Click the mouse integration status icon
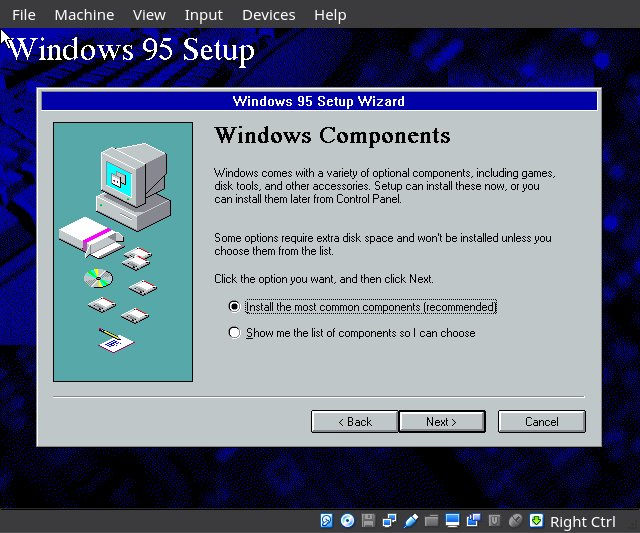This screenshot has width=640, height=533. pyautogui.click(x=516, y=521)
